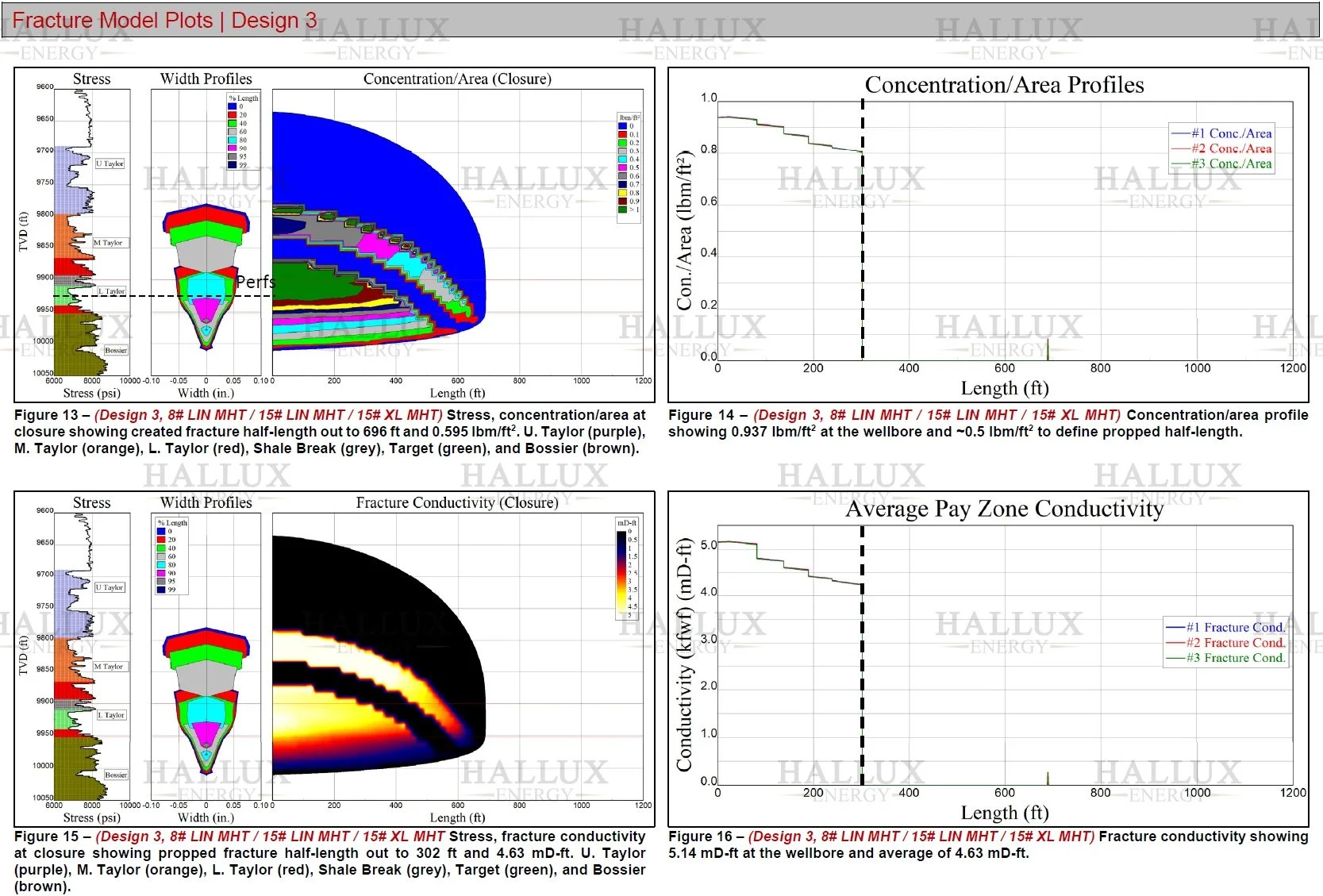
Task: Select '#3 Conc./Area' legend entry
Action: [1222, 163]
